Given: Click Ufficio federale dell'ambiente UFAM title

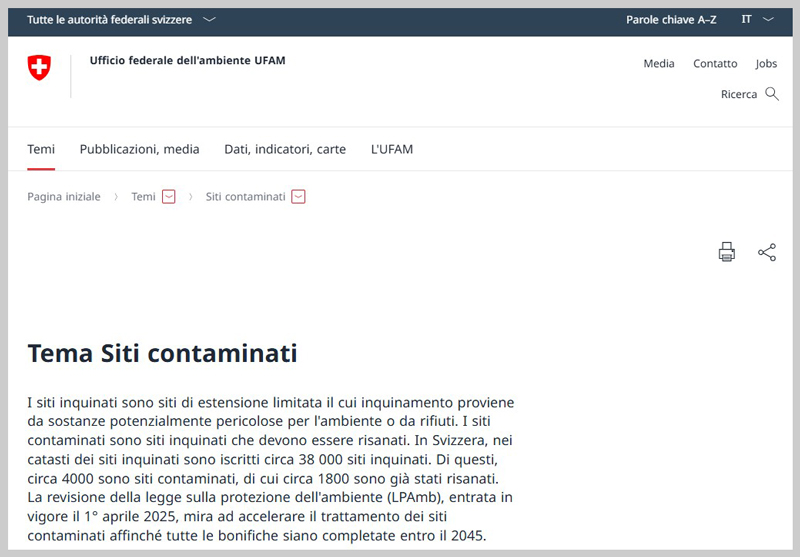Looking at the screenshot, I should point(187,61).
